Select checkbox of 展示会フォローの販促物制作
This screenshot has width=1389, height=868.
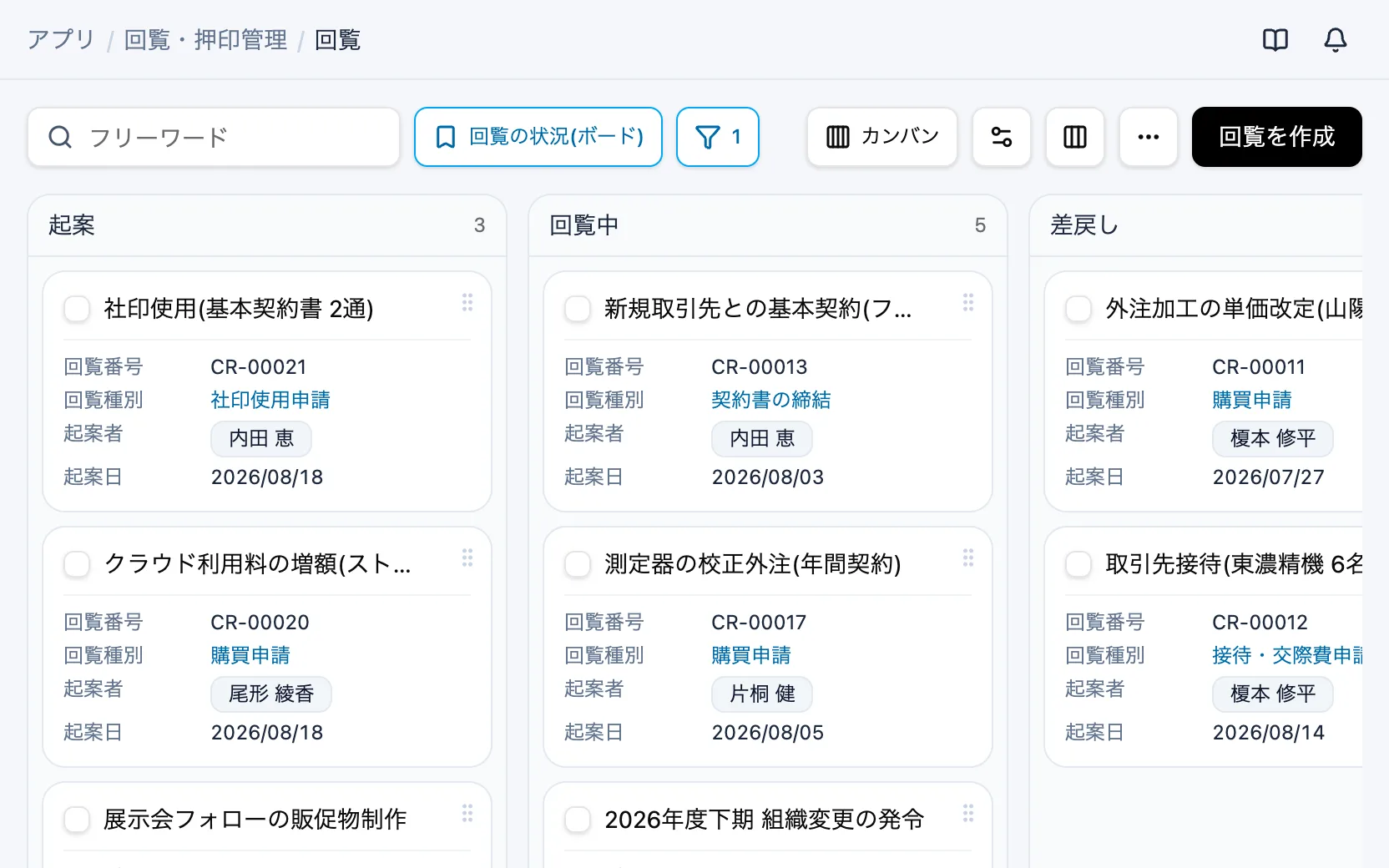[x=77, y=820]
